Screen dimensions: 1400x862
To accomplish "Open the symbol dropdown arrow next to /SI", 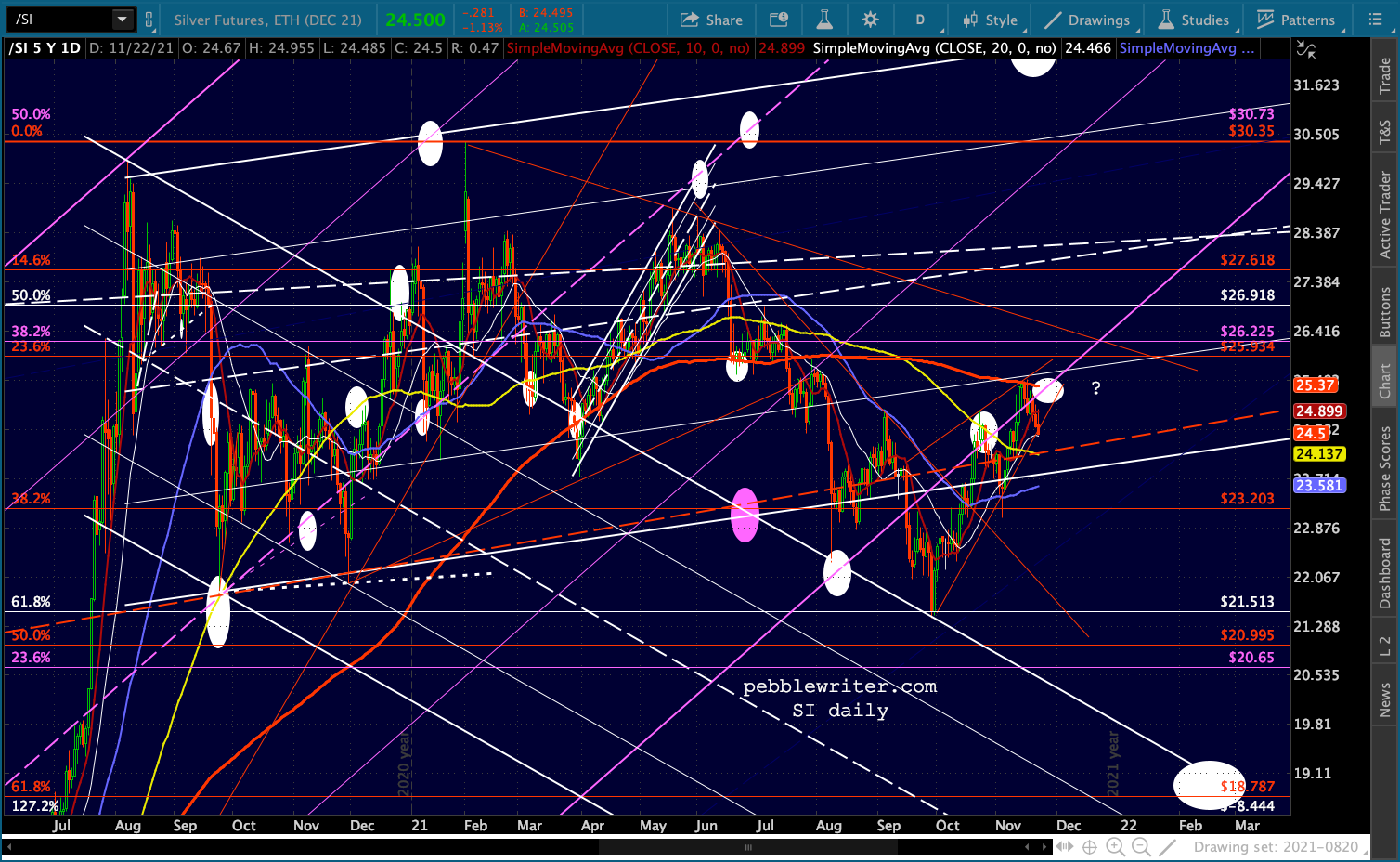I will point(123,19).
